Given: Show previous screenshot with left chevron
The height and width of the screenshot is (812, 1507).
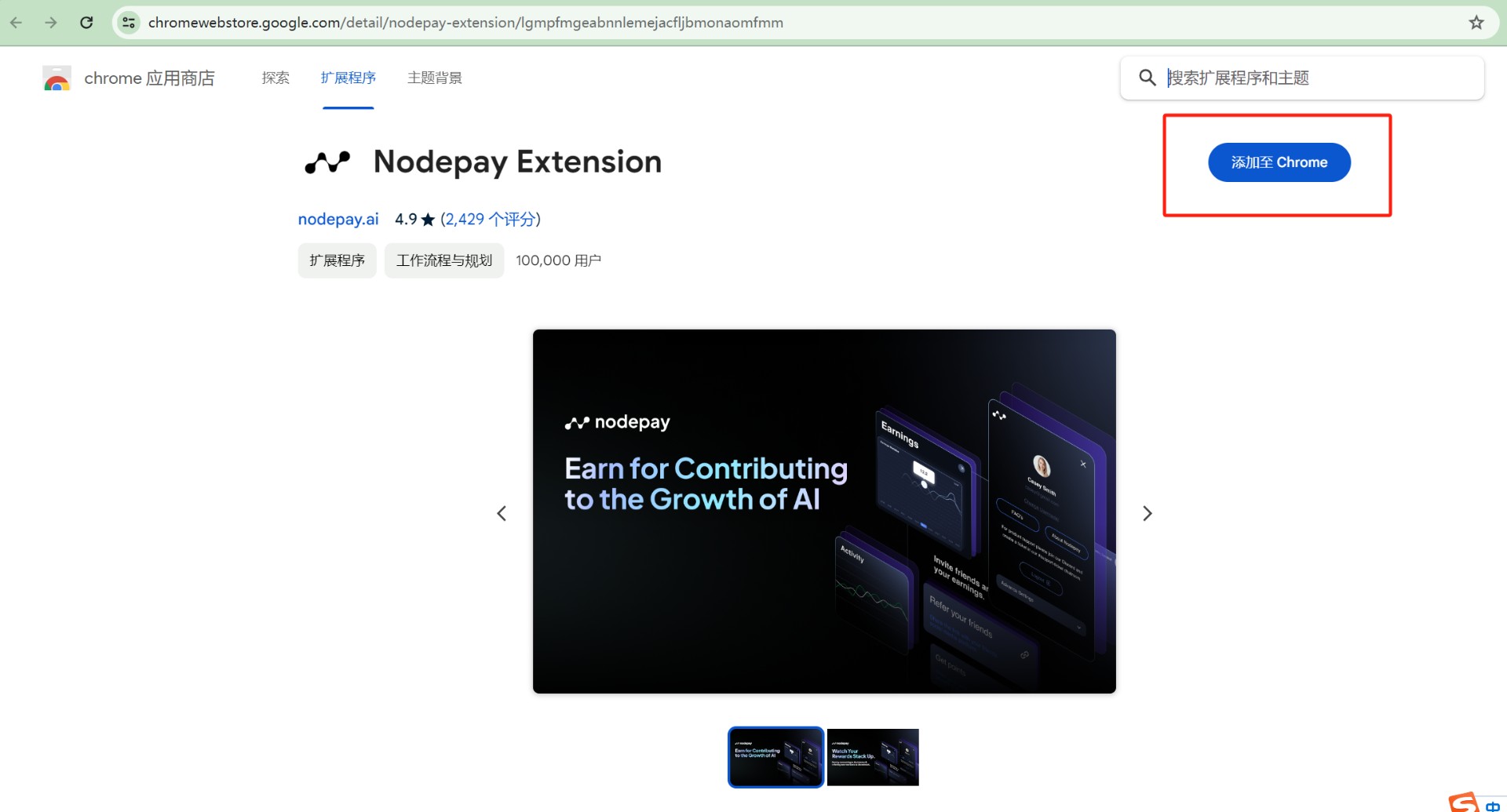Looking at the screenshot, I should pos(502,513).
